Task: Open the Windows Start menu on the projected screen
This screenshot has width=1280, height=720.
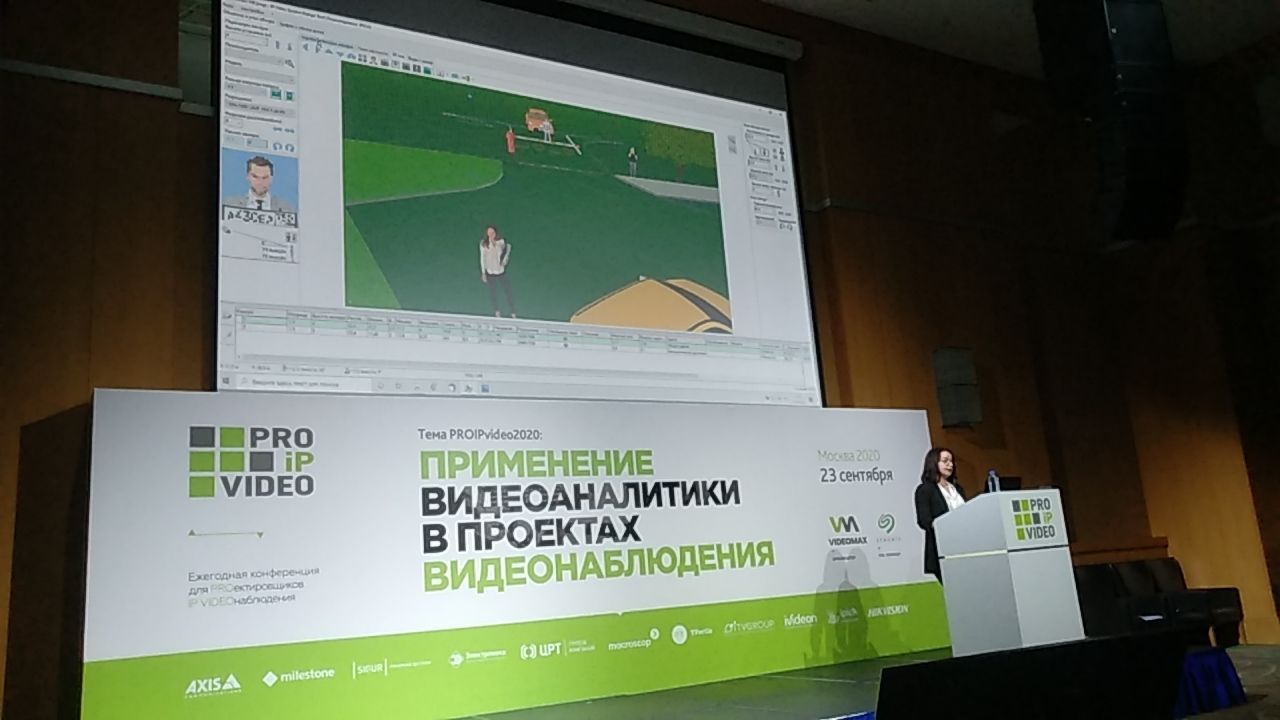Action: point(226,381)
